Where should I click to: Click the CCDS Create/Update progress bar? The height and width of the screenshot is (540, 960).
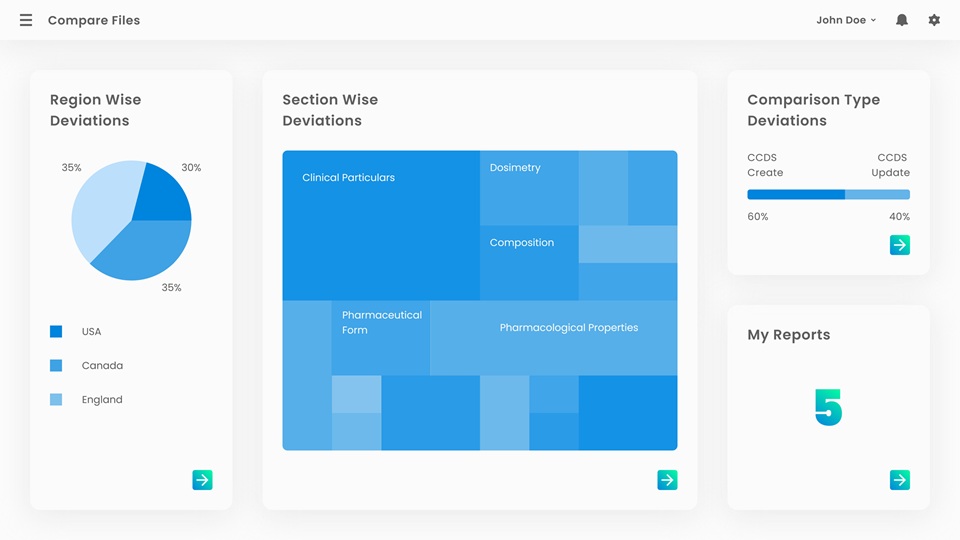828,195
